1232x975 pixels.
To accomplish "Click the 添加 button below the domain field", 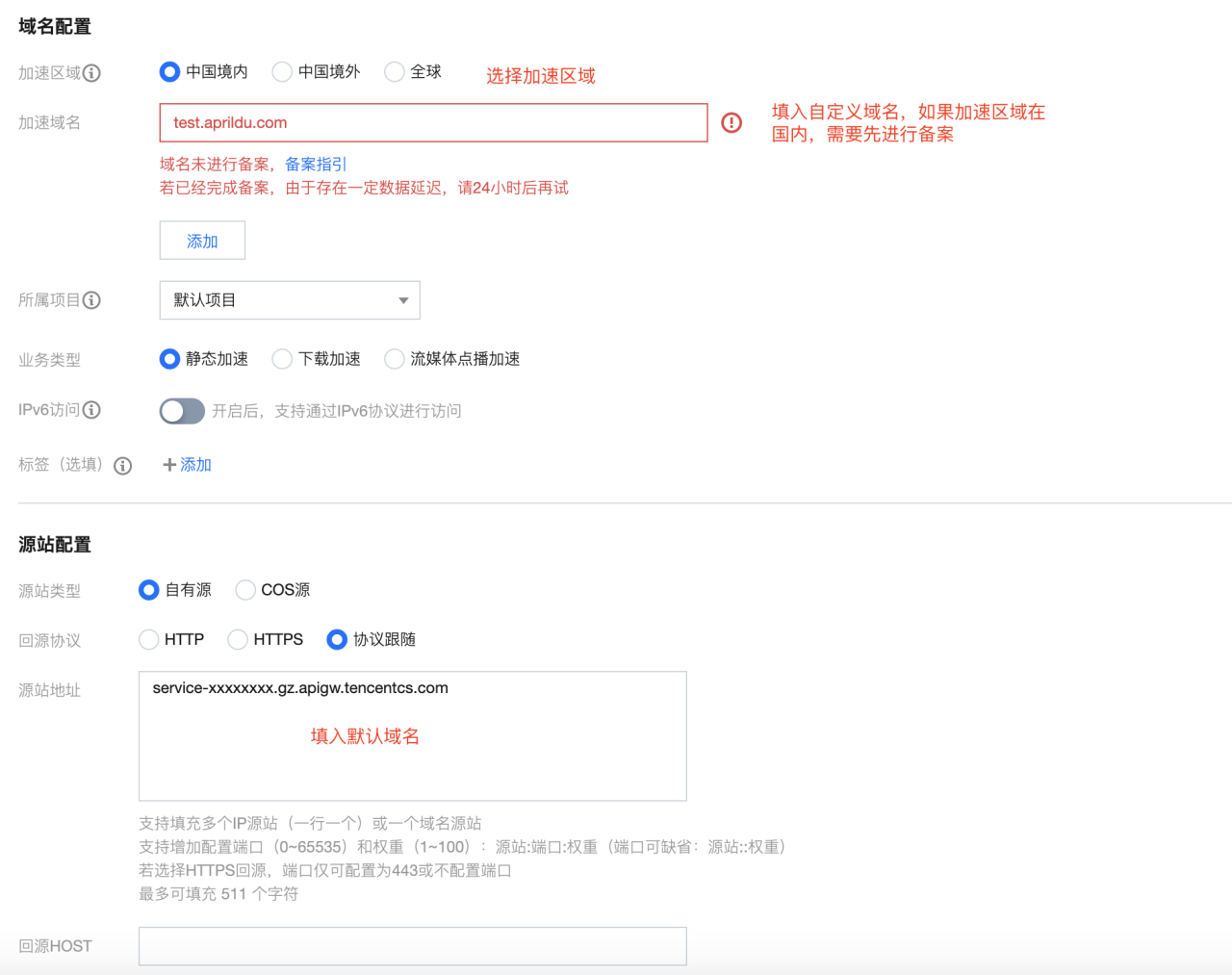I will point(201,240).
